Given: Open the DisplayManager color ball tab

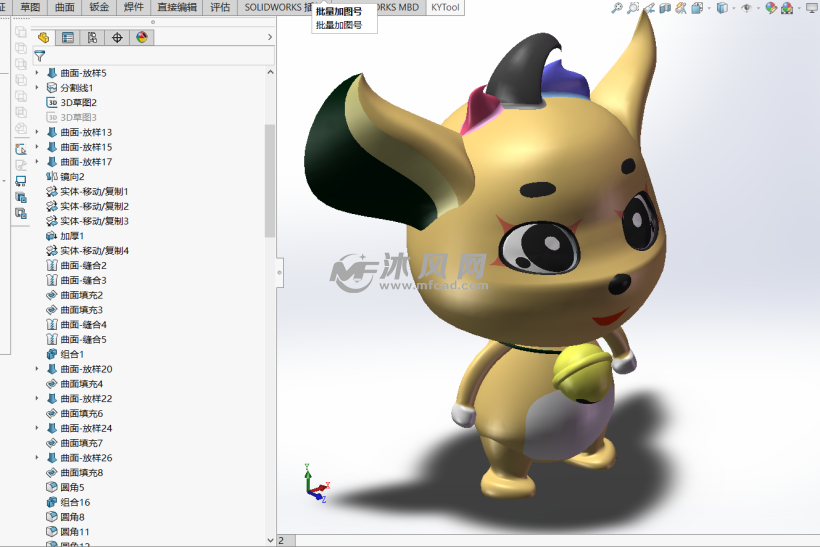Looking at the screenshot, I should click(142, 37).
